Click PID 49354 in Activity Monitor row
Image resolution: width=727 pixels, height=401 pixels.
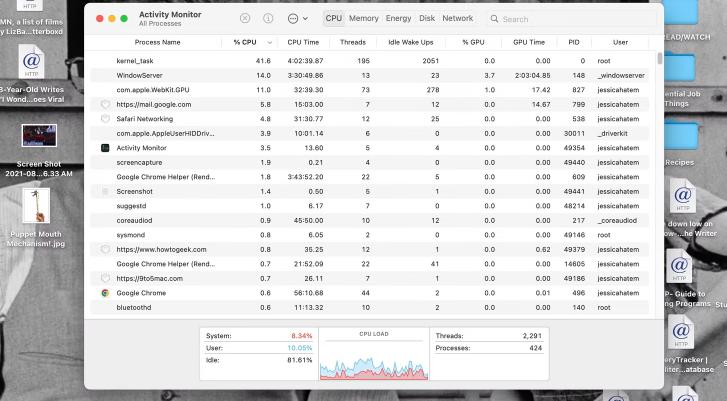coord(574,148)
